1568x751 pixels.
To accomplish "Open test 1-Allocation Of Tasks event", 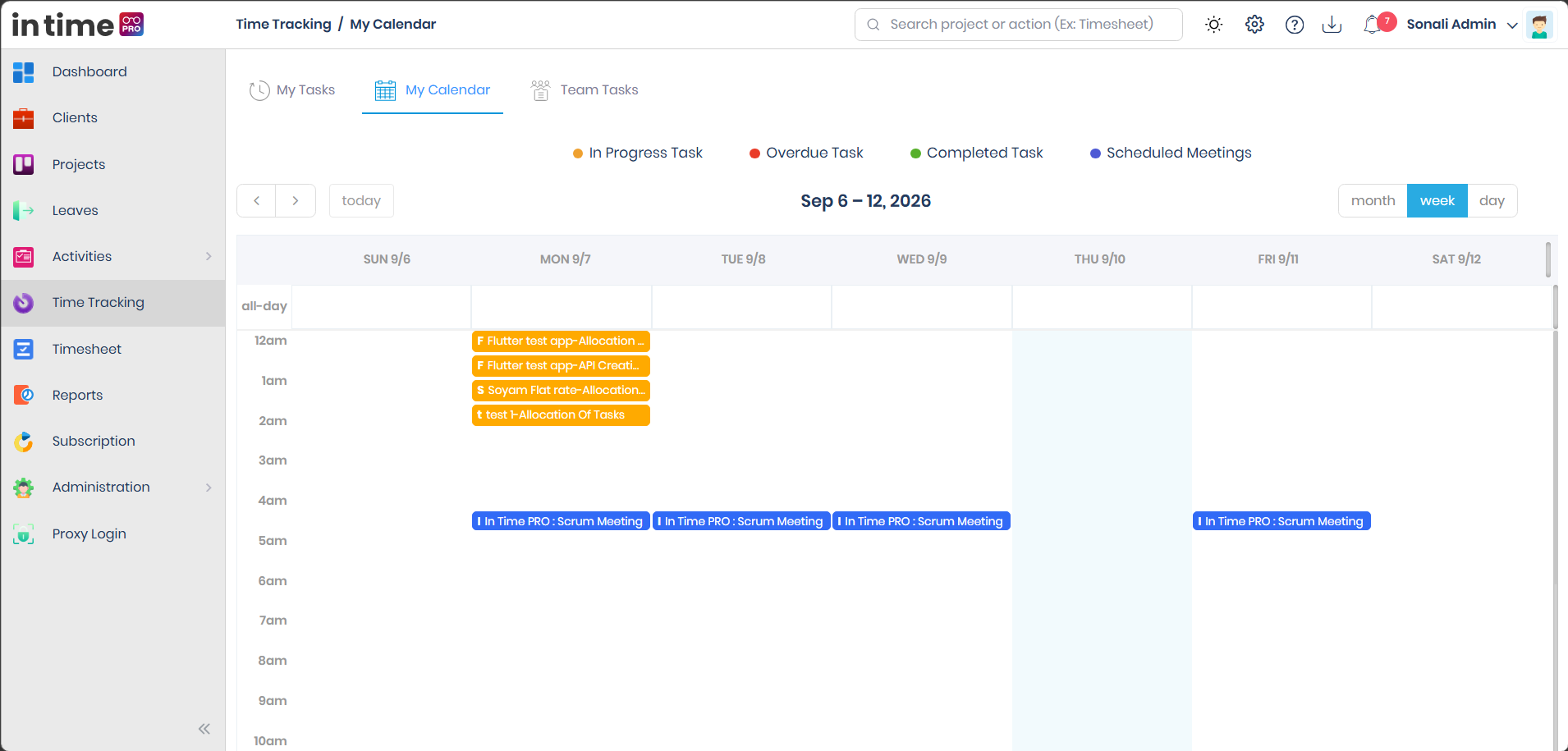I will (x=561, y=415).
